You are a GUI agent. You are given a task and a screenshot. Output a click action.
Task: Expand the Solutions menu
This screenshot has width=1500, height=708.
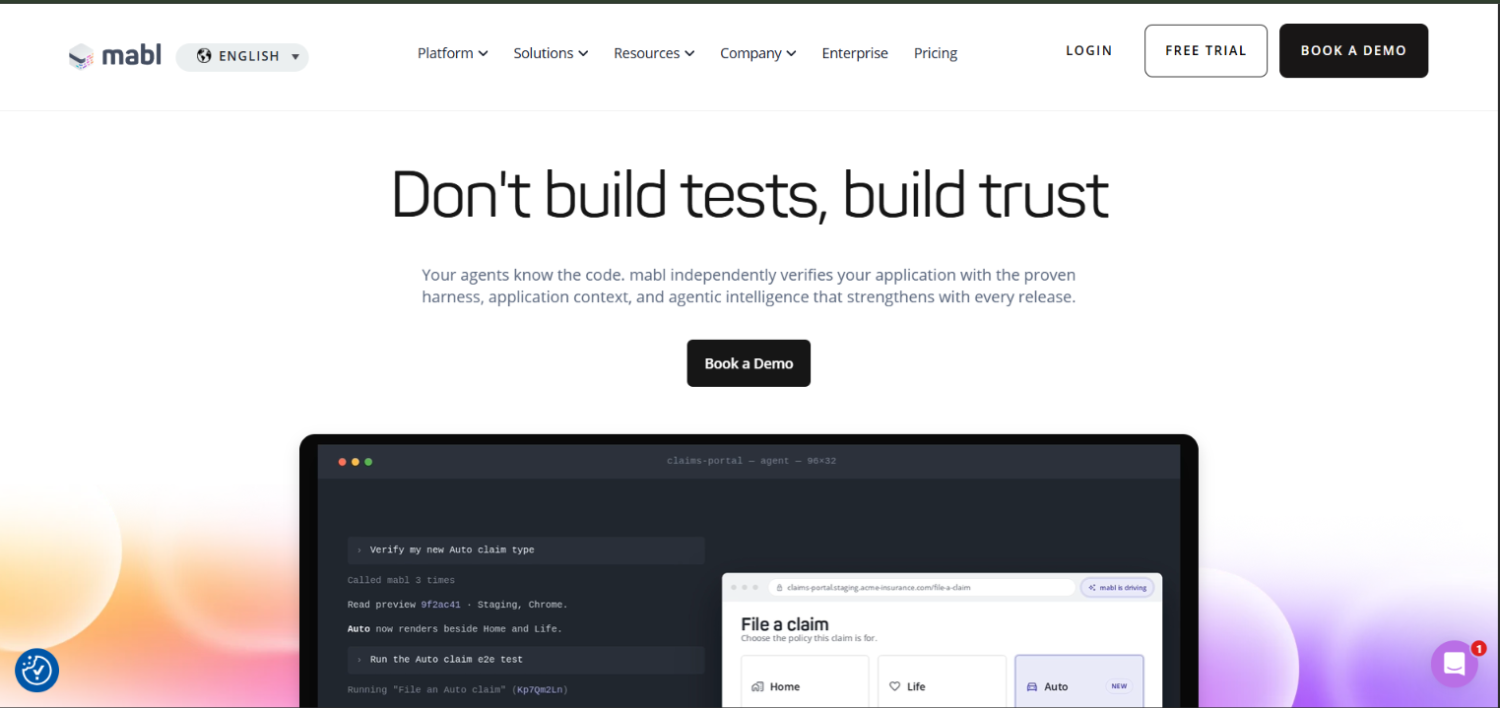coord(550,53)
